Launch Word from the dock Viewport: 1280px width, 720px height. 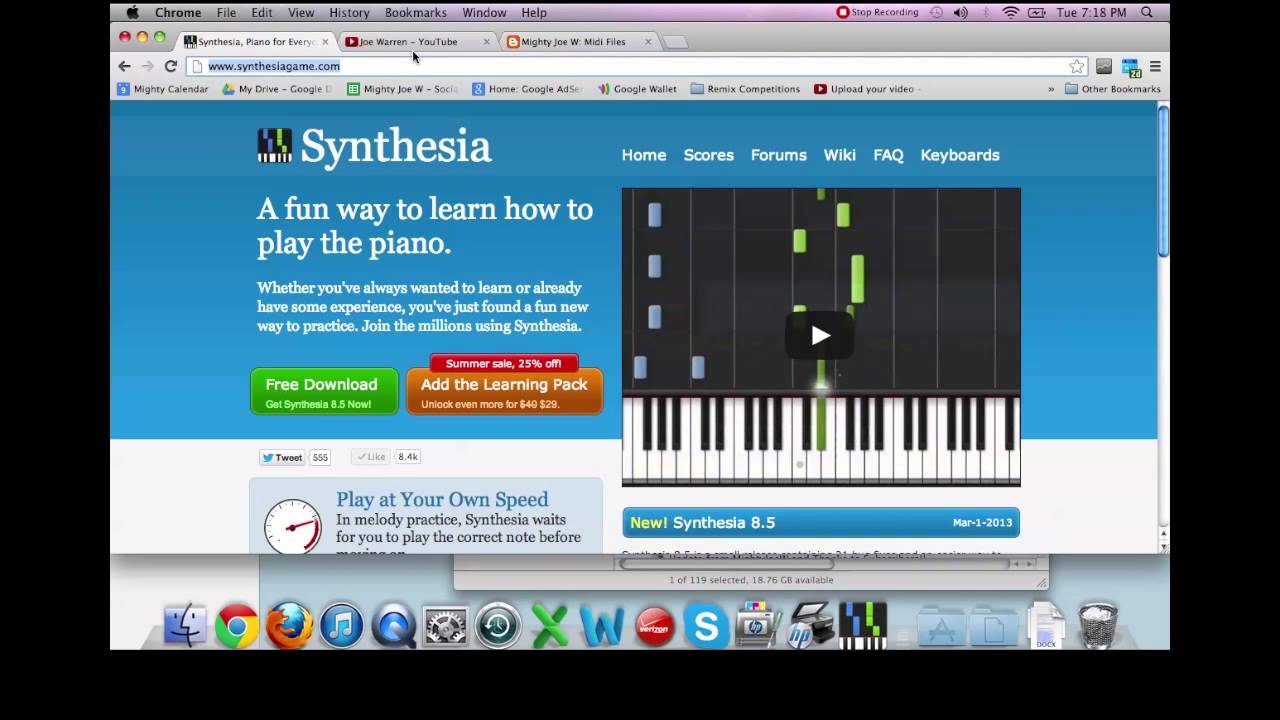click(x=601, y=627)
